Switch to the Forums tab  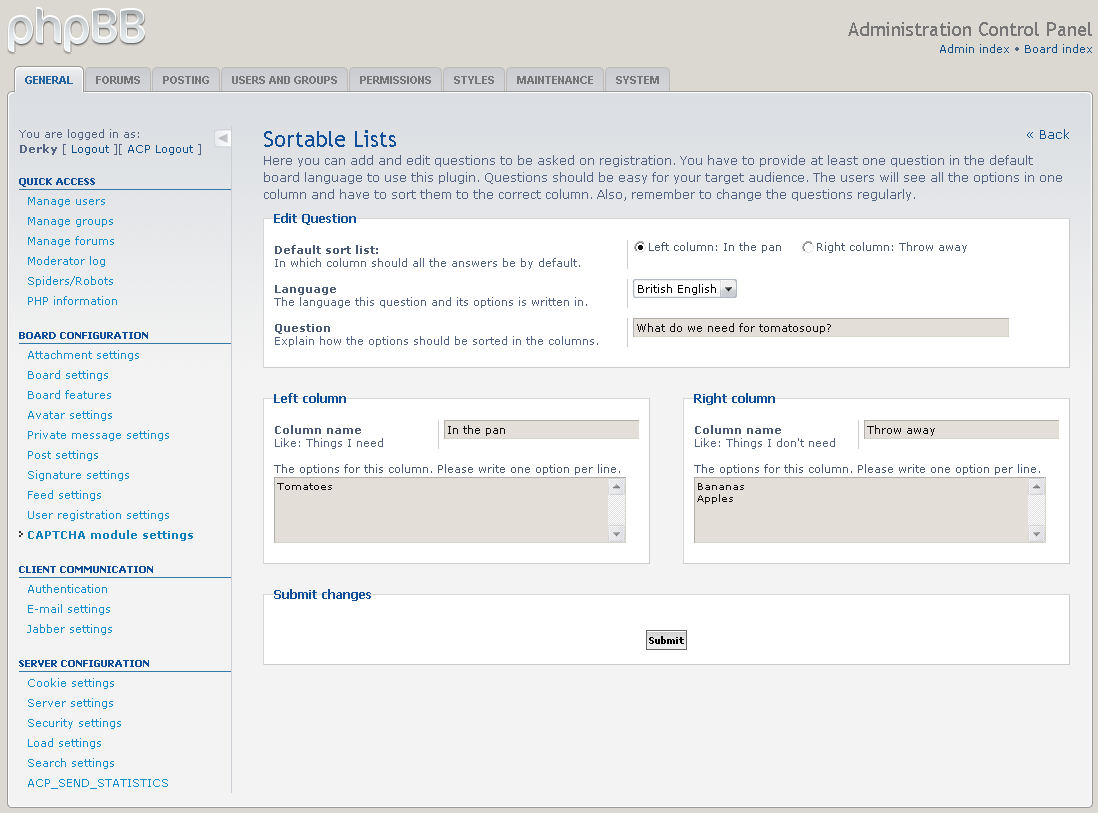tap(118, 80)
